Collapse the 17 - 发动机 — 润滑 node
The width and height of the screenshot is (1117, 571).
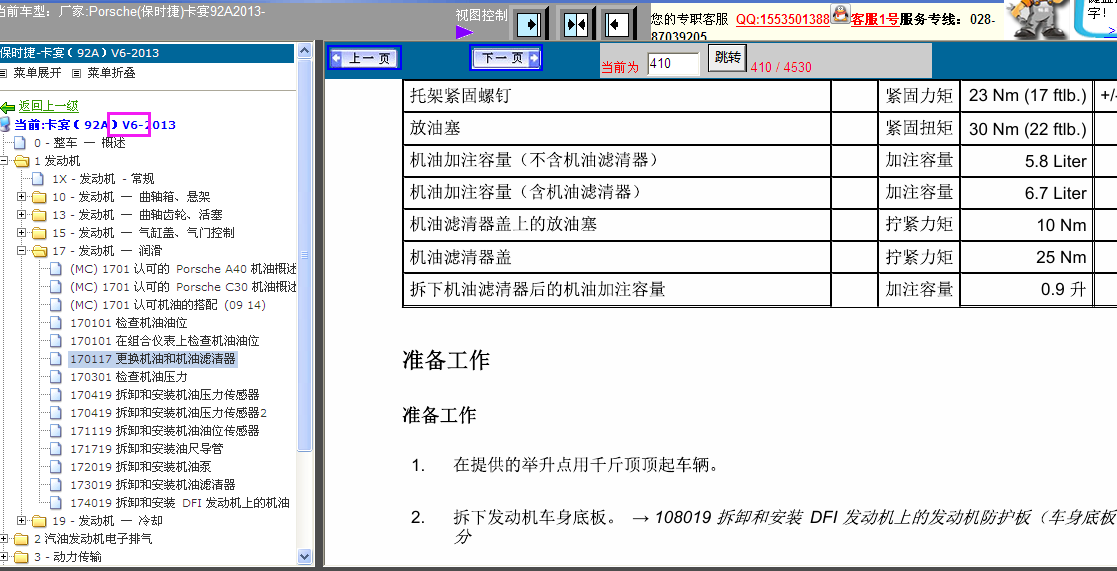[x=21, y=251]
